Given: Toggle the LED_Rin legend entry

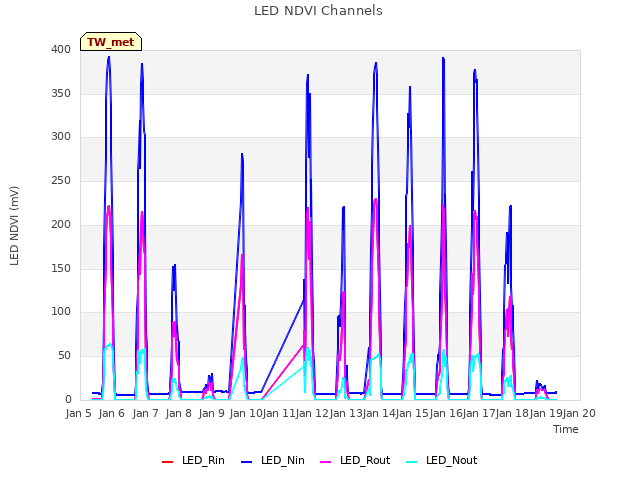Looking at the screenshot, I should pos(193,461).
